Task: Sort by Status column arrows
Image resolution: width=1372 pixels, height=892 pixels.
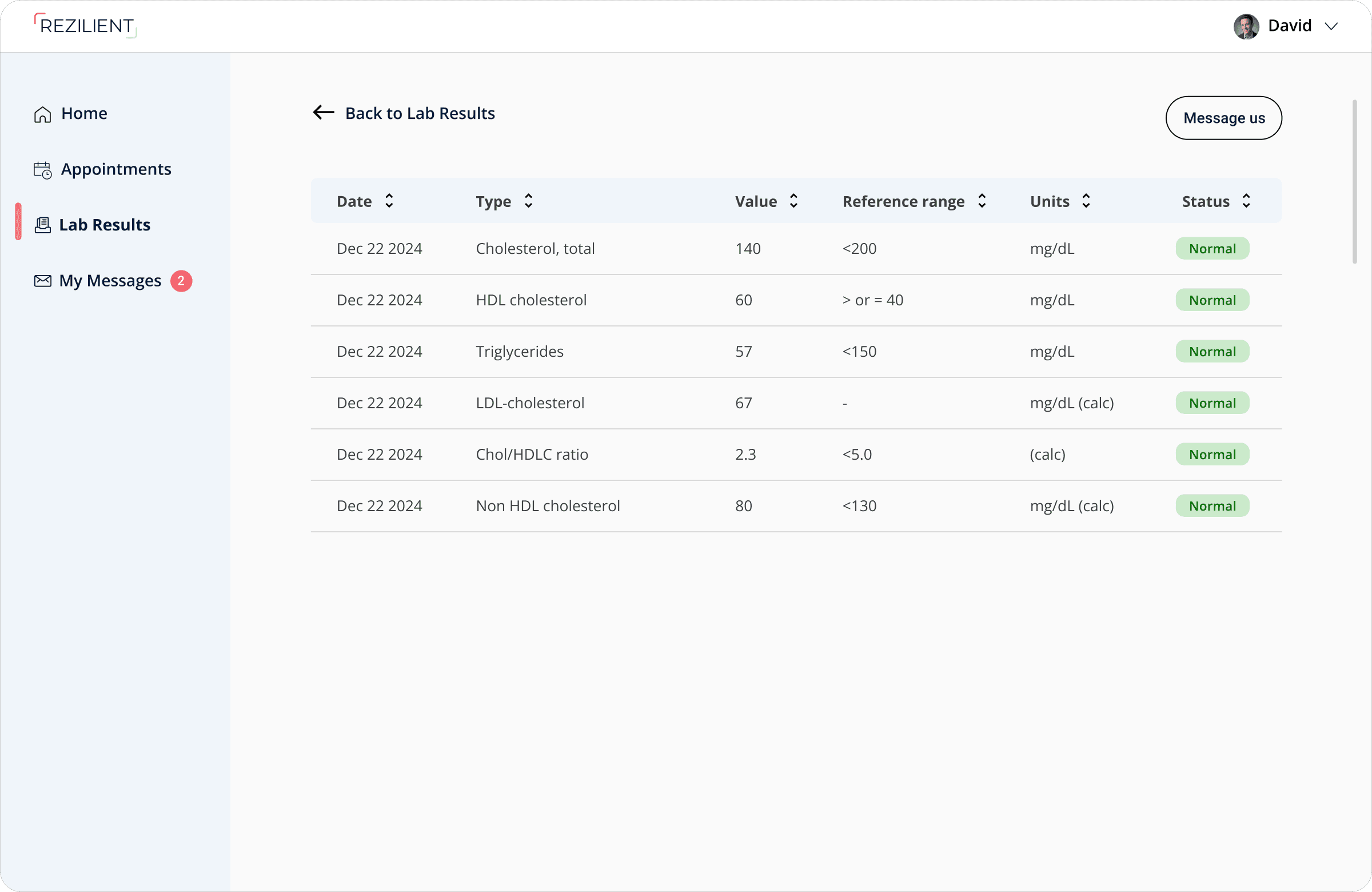Action: pyautogui.click(x=1246, y=201)
